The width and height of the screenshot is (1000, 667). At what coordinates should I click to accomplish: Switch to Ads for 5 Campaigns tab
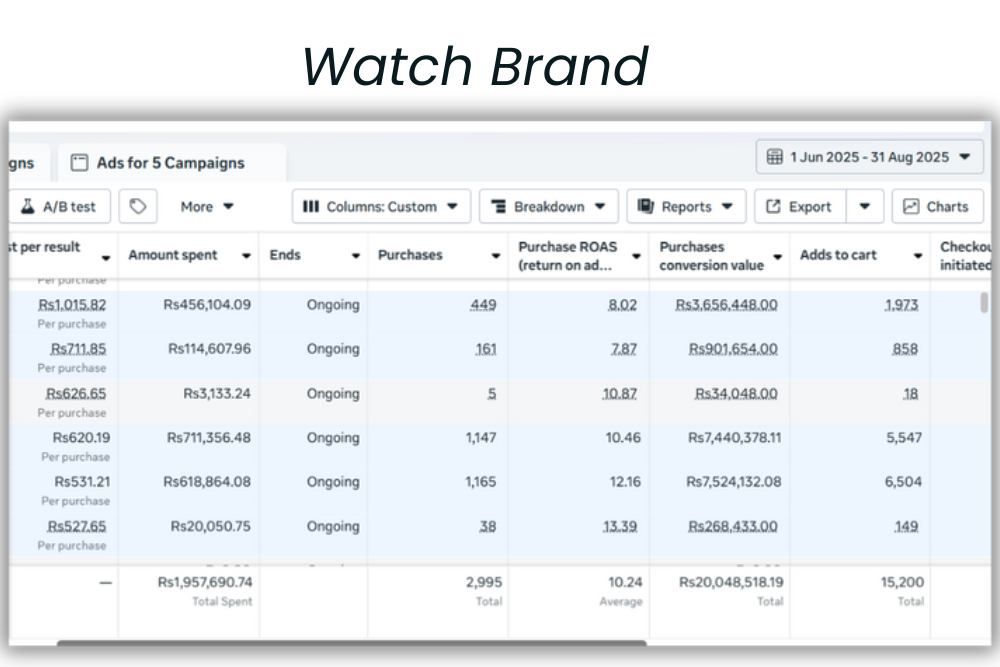(170, 163)
